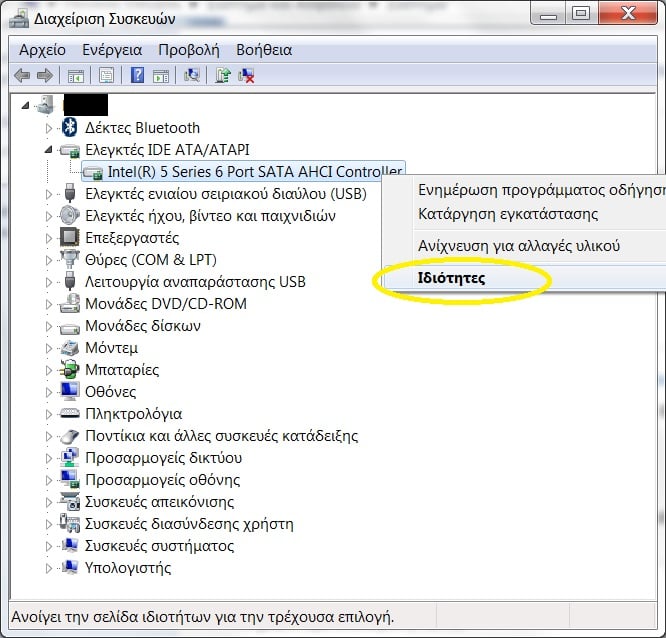
Task: Select the Προσαρμογείς δικτύου label
Action: click(164, 458)
